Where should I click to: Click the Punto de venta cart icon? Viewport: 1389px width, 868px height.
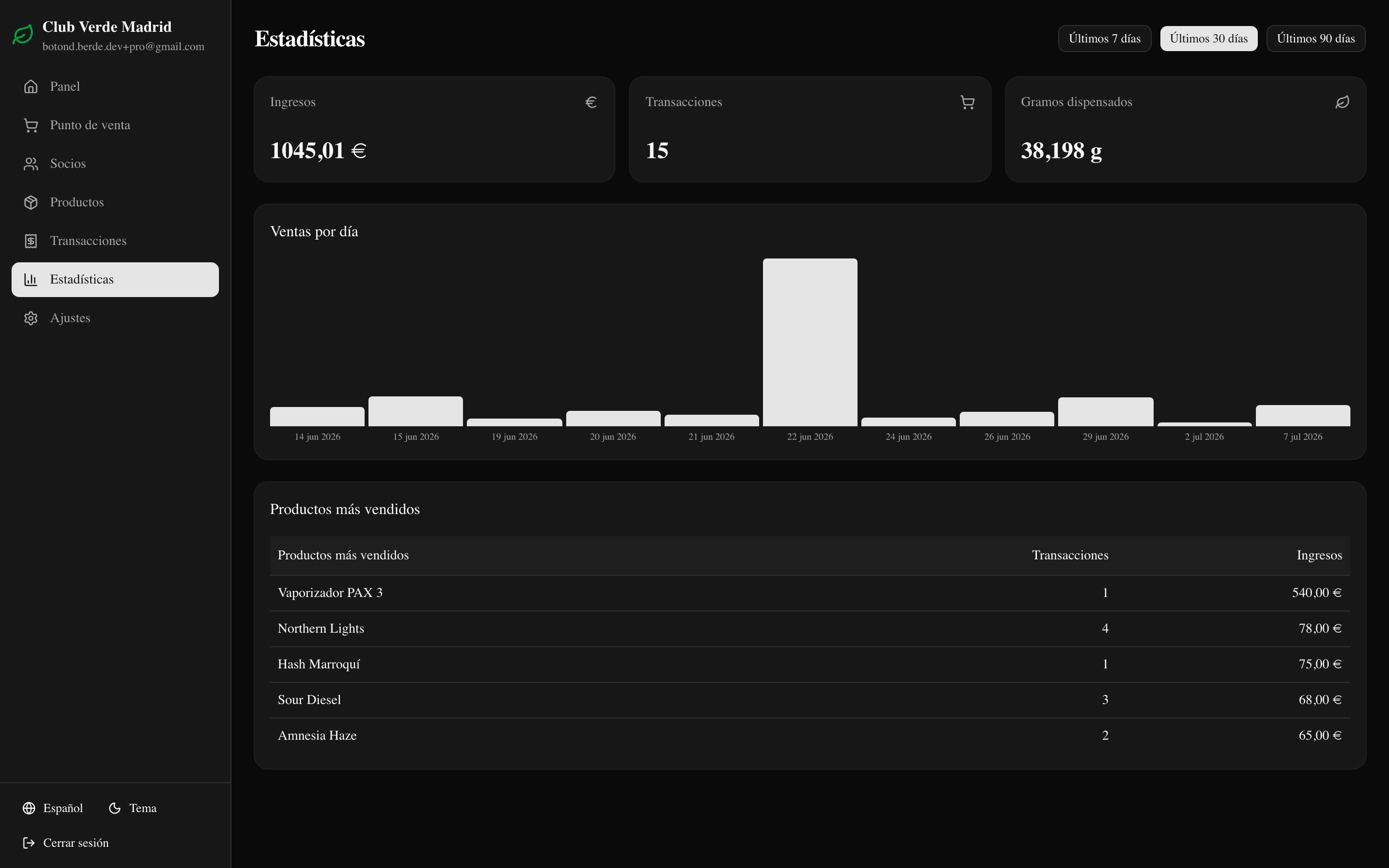pyautogui.click(x=31, y=125)
